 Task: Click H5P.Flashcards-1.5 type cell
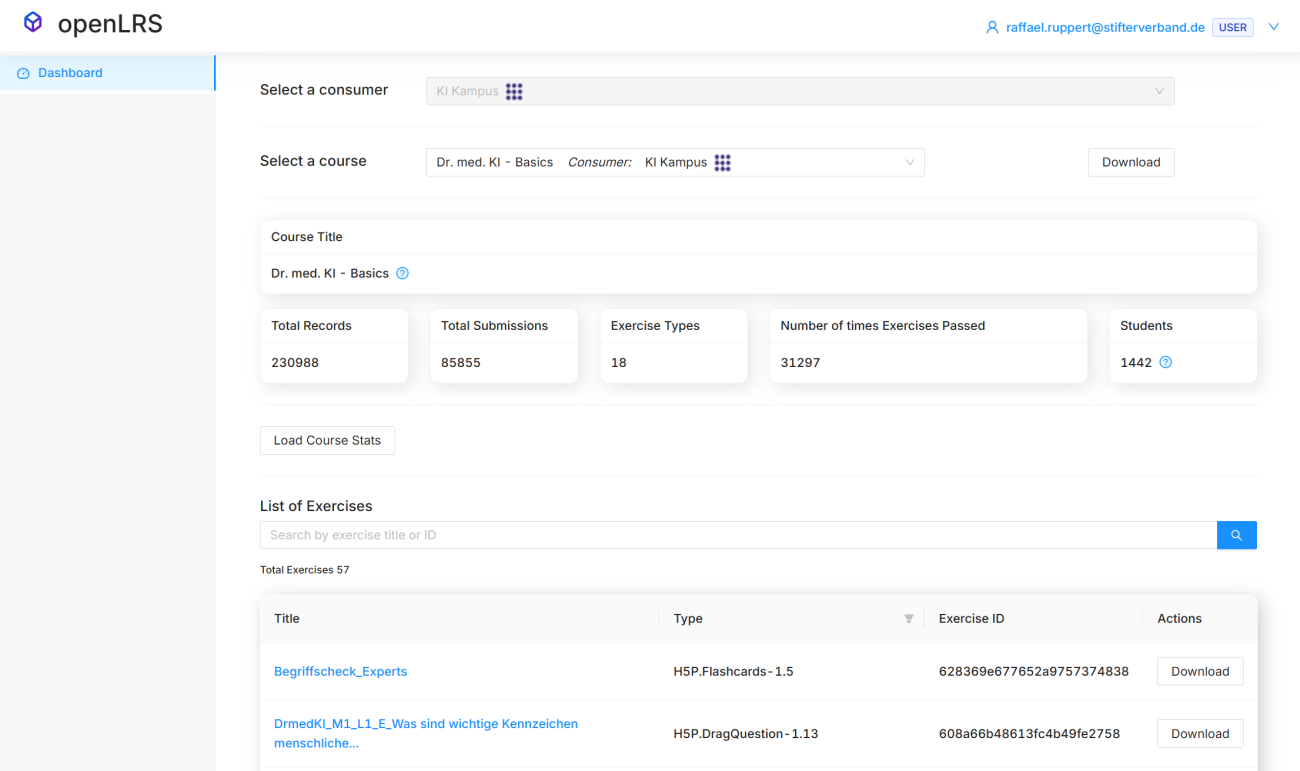click(734, 671)
